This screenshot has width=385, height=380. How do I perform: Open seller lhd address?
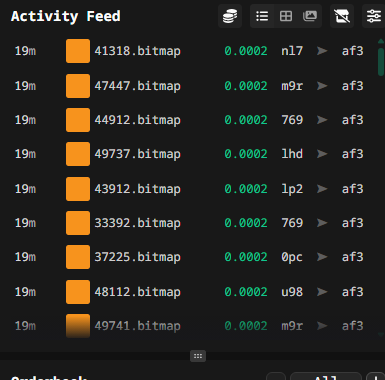pos(292,154)
